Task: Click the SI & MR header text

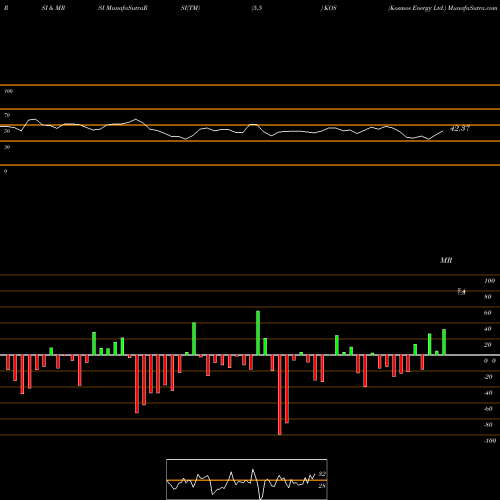Action: pos(53,8)
